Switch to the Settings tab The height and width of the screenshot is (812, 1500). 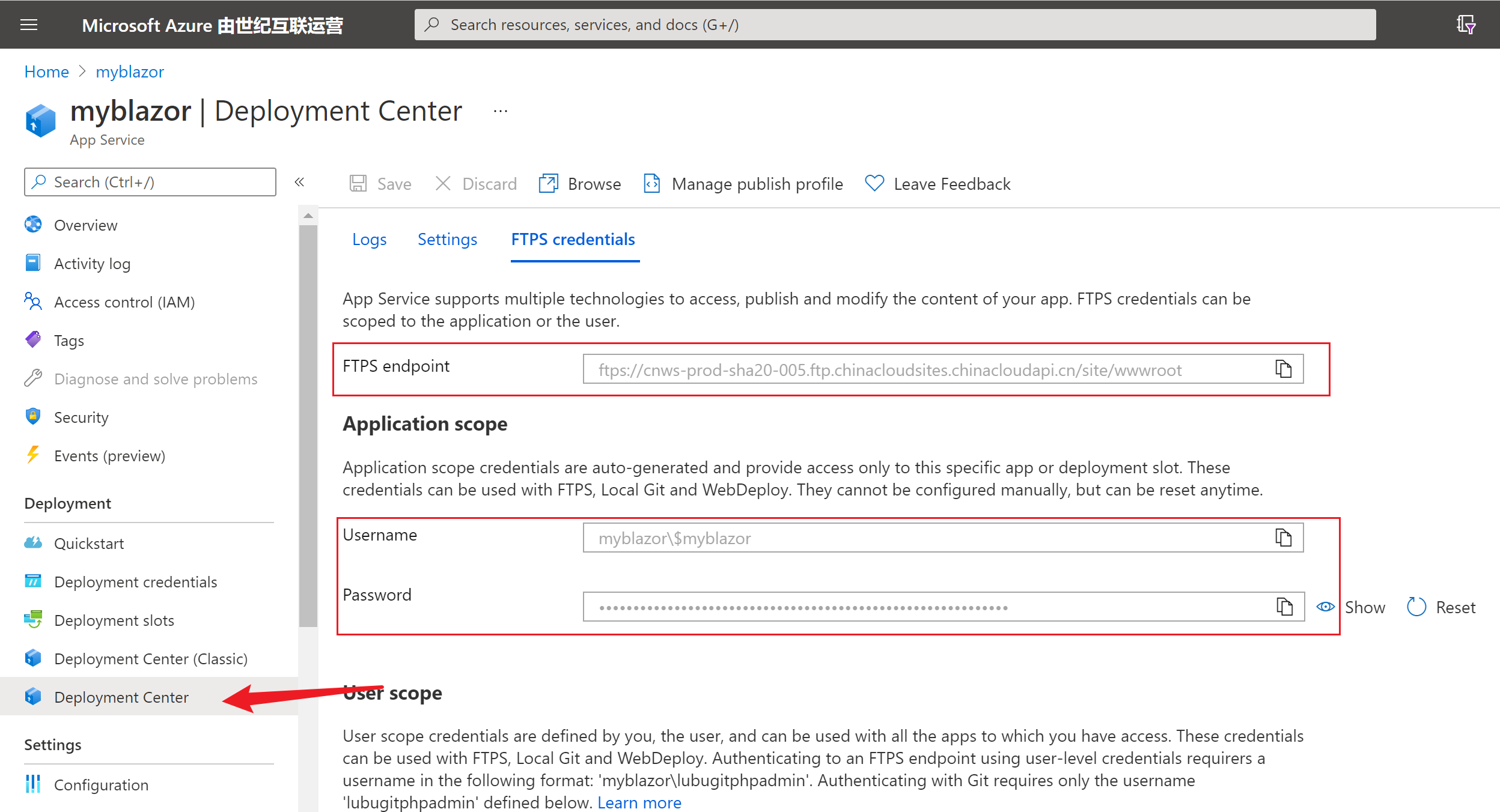pos(447,239)
